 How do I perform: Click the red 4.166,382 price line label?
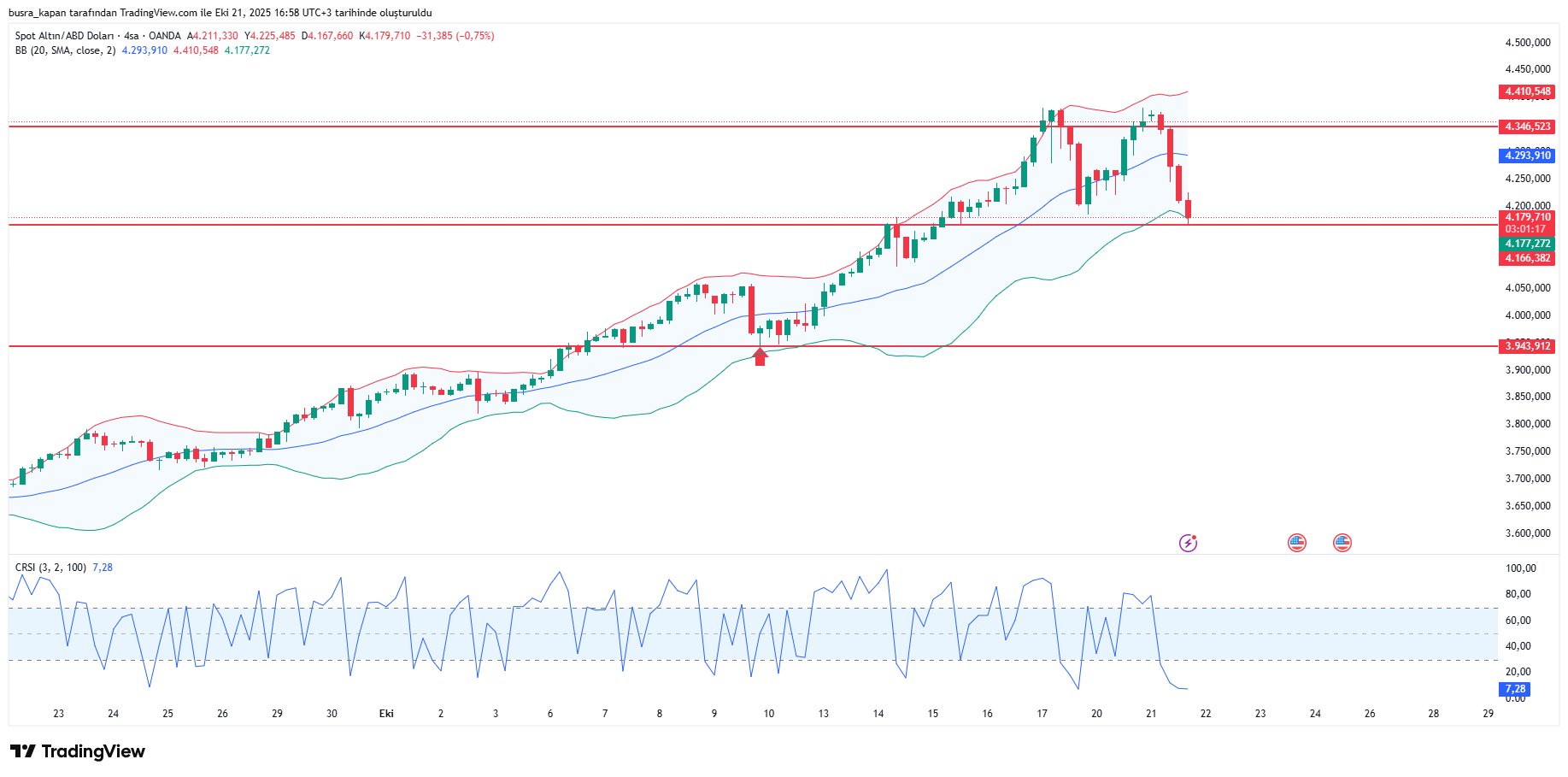pyautogui.click(x=1527, y=258)
